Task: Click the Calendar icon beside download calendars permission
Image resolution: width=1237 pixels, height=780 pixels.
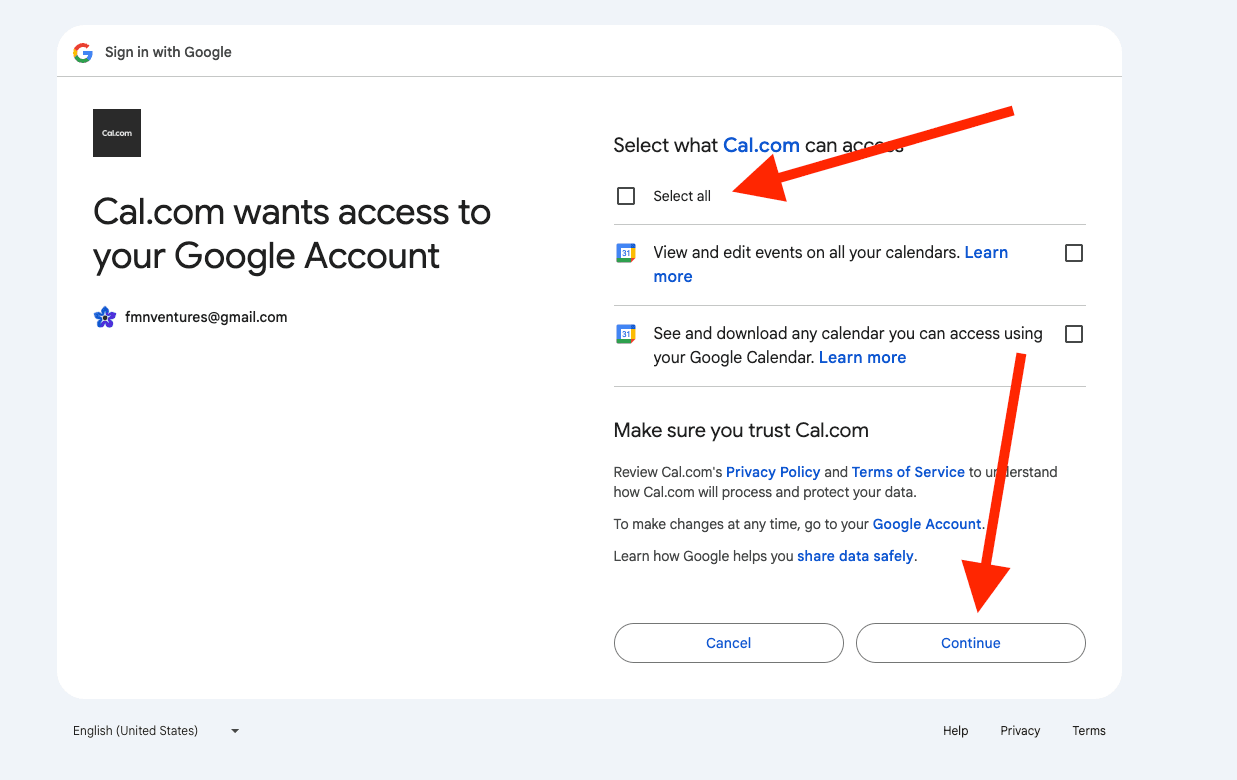Action: [x=625, y=333]
